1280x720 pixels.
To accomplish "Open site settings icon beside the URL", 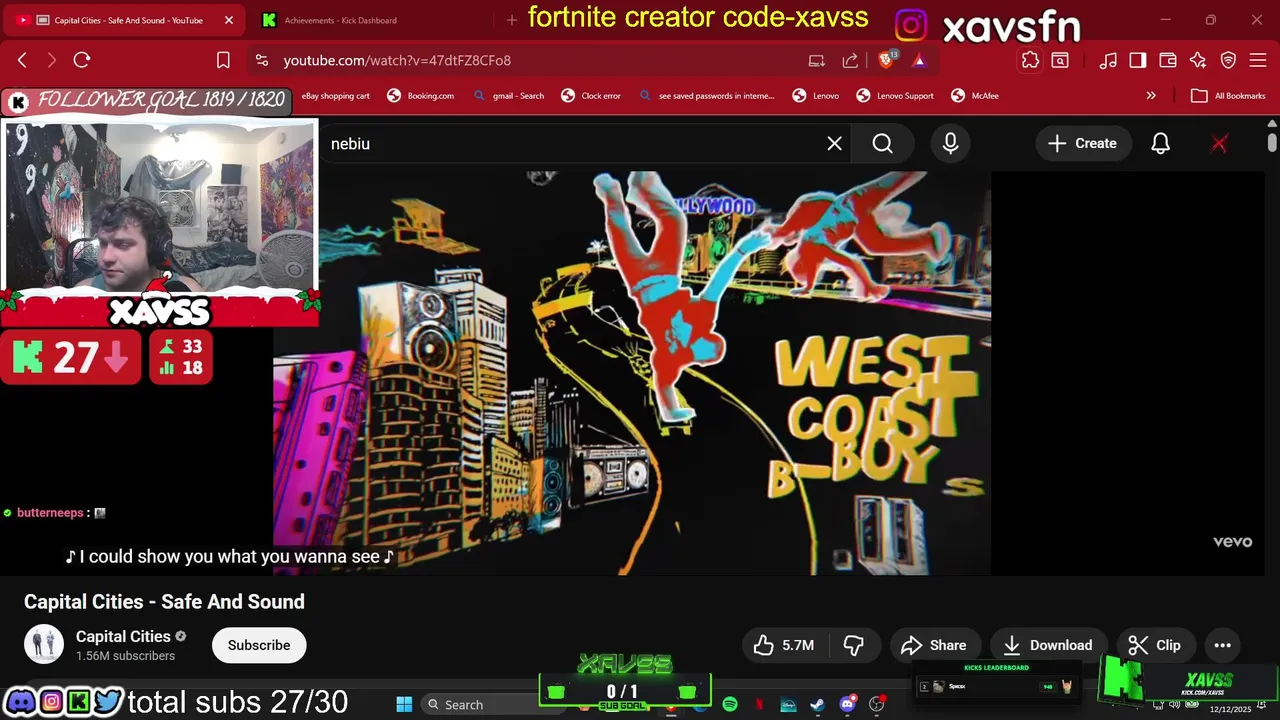I will click(x=262, y=60).
